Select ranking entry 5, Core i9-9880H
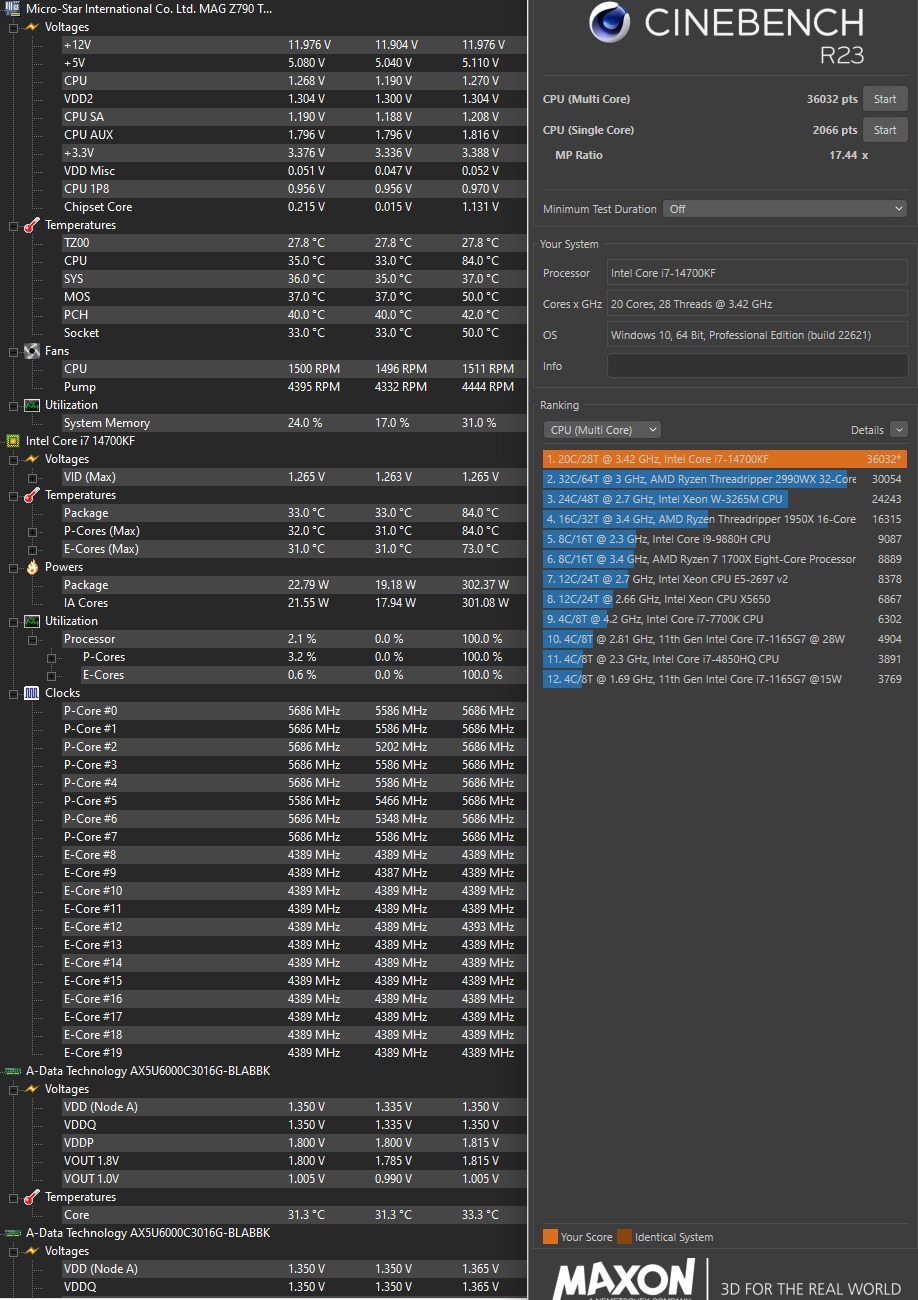Image resolution: width=918 pixels, height=1300 pixels. coord(724,539)
